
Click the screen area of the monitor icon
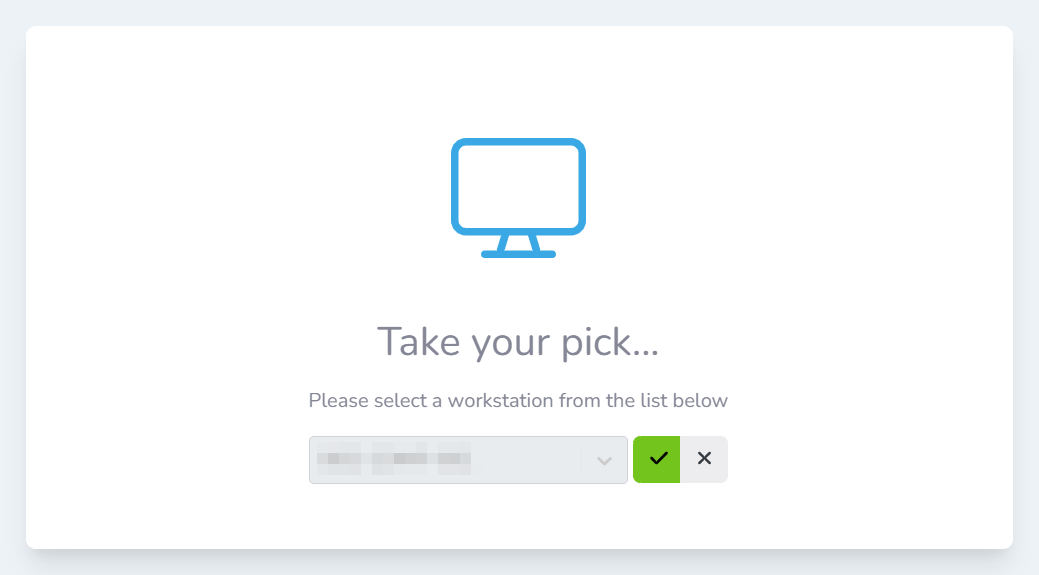click(518, 186)
